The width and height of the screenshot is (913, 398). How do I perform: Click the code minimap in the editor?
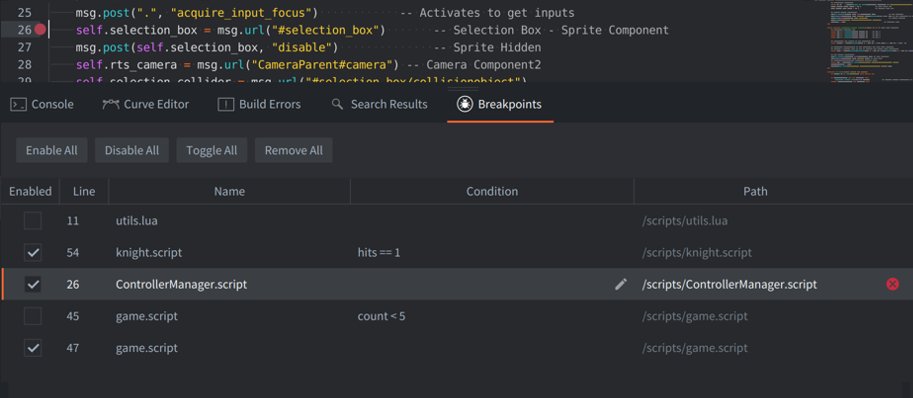pyautogui.click(x=869, y=42)
